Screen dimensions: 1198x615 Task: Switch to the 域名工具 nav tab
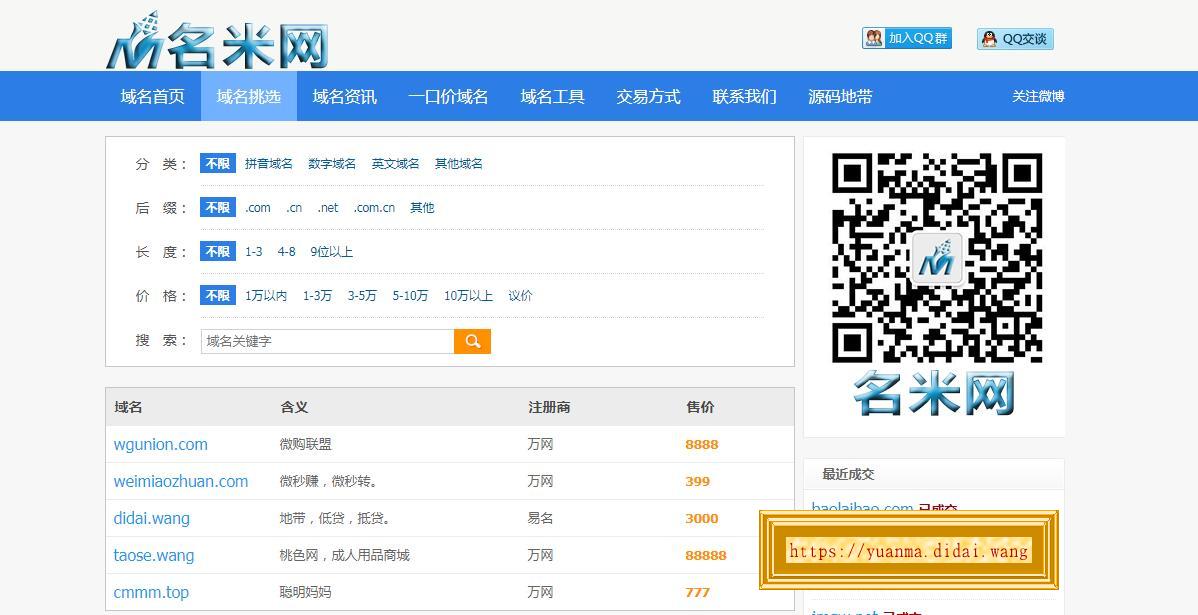552,96
